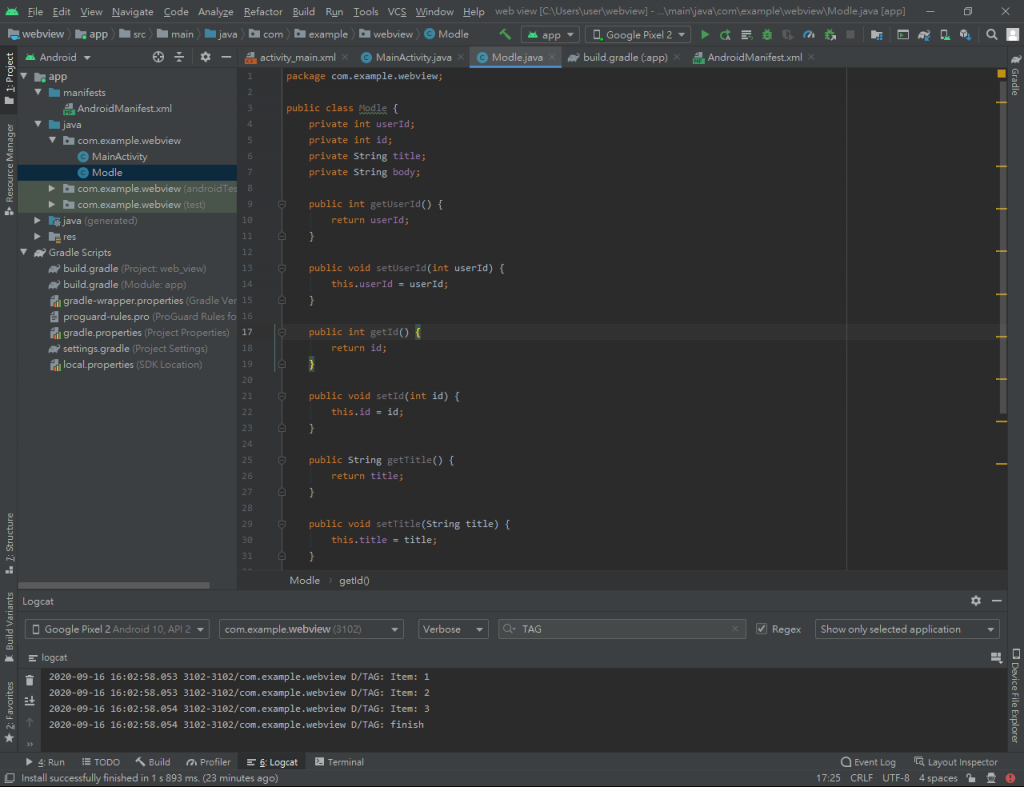The height and width of the screenshot is (787, 1024).
Task: Click the Make Project hammer icon
Action: [x=505, y=34]
